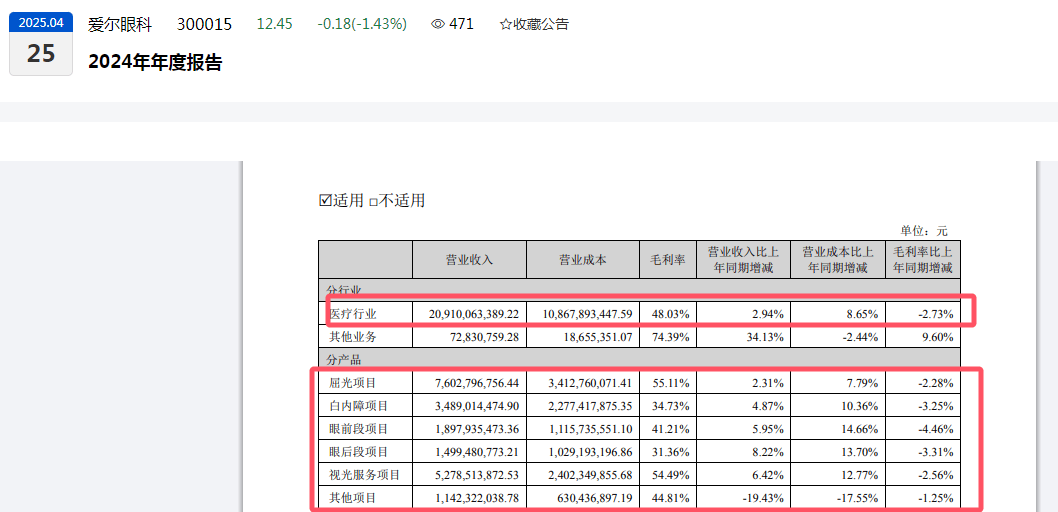
Task: Click cost value 18,655,351.07
Action: click(x=597, y=337)
